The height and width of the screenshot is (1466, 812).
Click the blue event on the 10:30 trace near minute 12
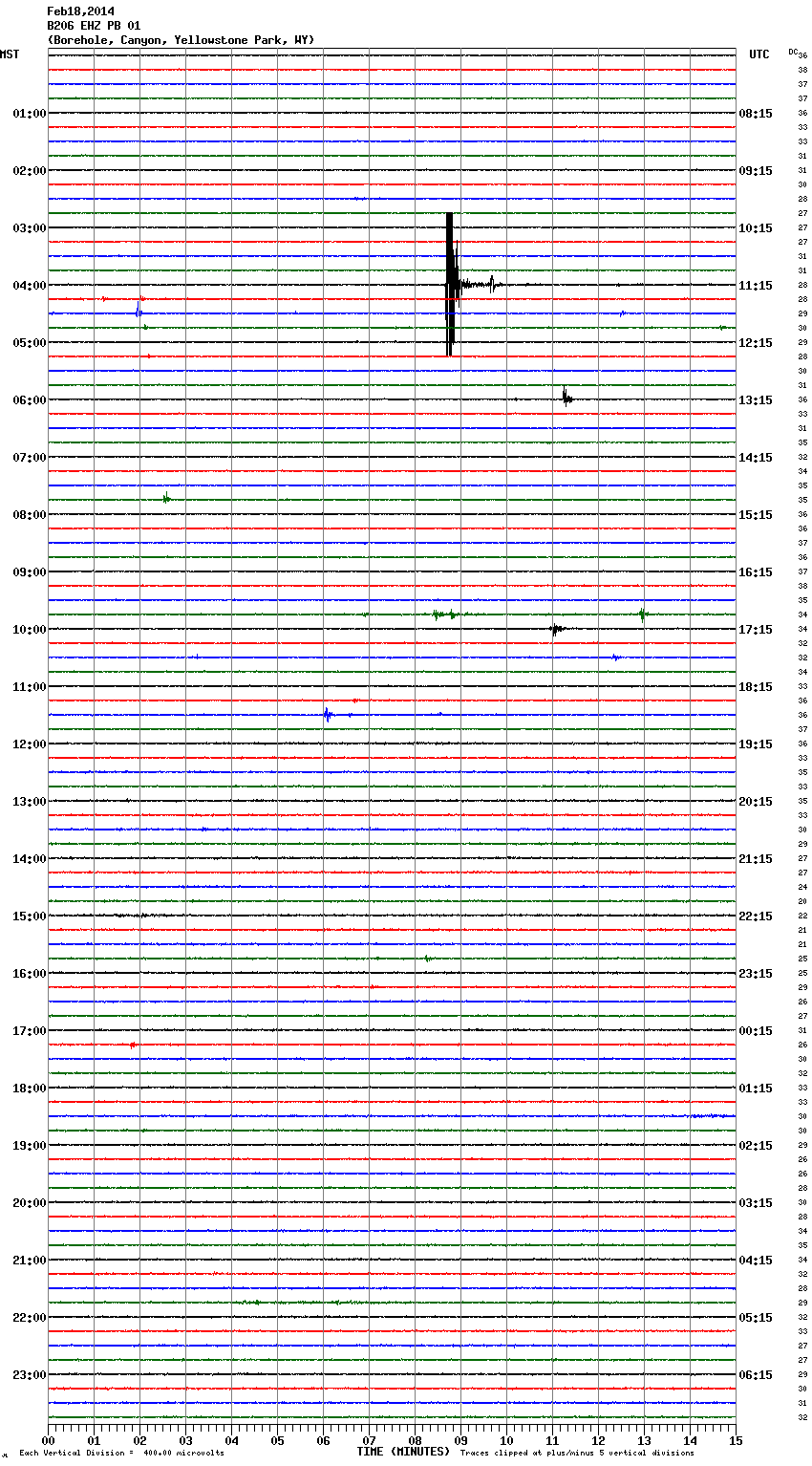(x=616, y=658)
